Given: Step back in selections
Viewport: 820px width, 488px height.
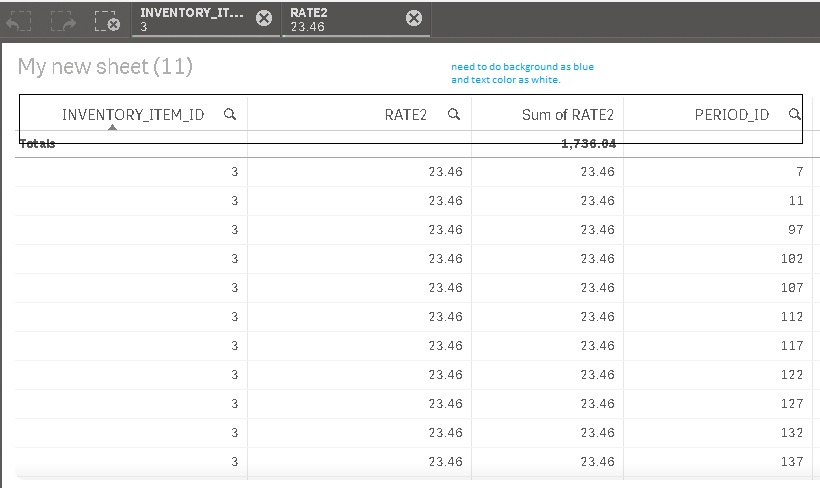Looking at the screenshot, I should click(x=19, y=21).
